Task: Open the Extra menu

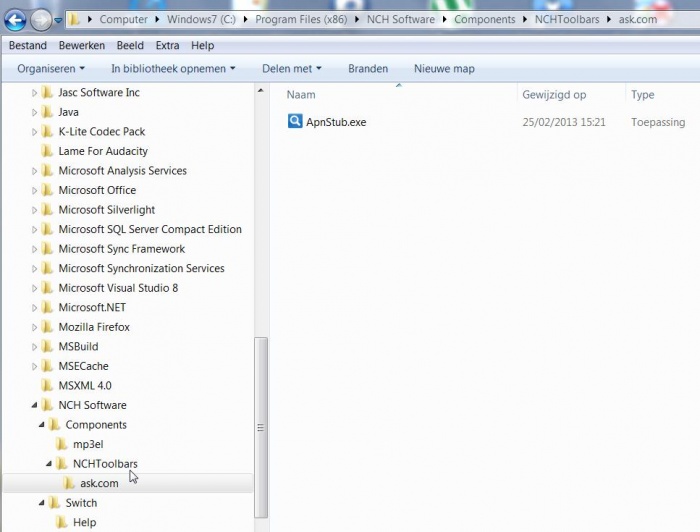Action: click(x=167, y=46)
